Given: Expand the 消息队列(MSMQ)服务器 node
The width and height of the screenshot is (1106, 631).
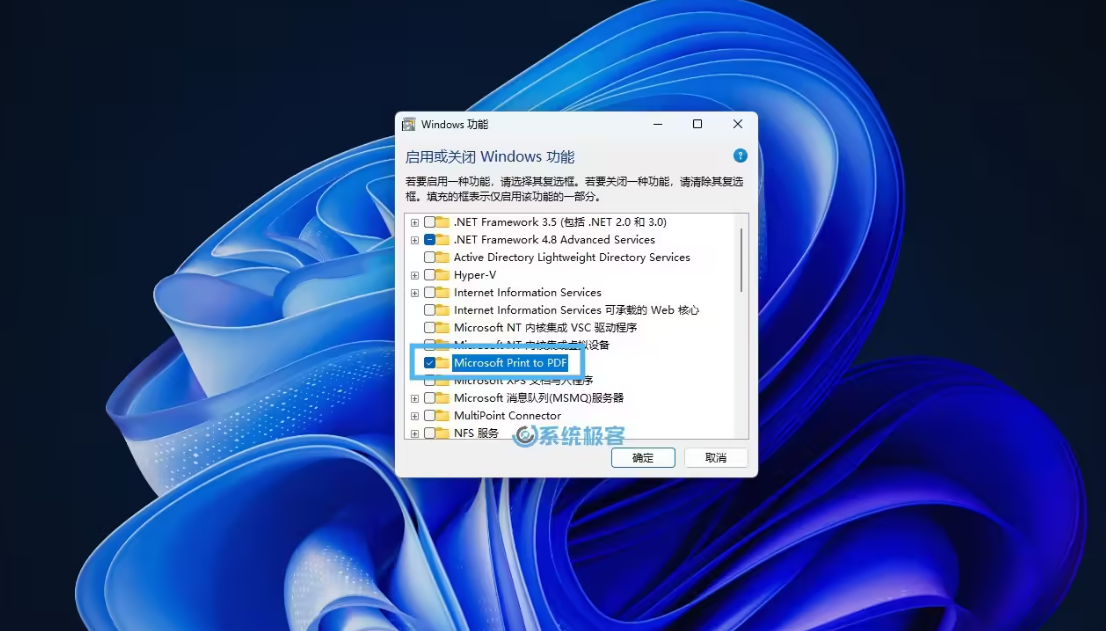Looking at the screenshot, I should pyautogui.click(x=415, y=399).
